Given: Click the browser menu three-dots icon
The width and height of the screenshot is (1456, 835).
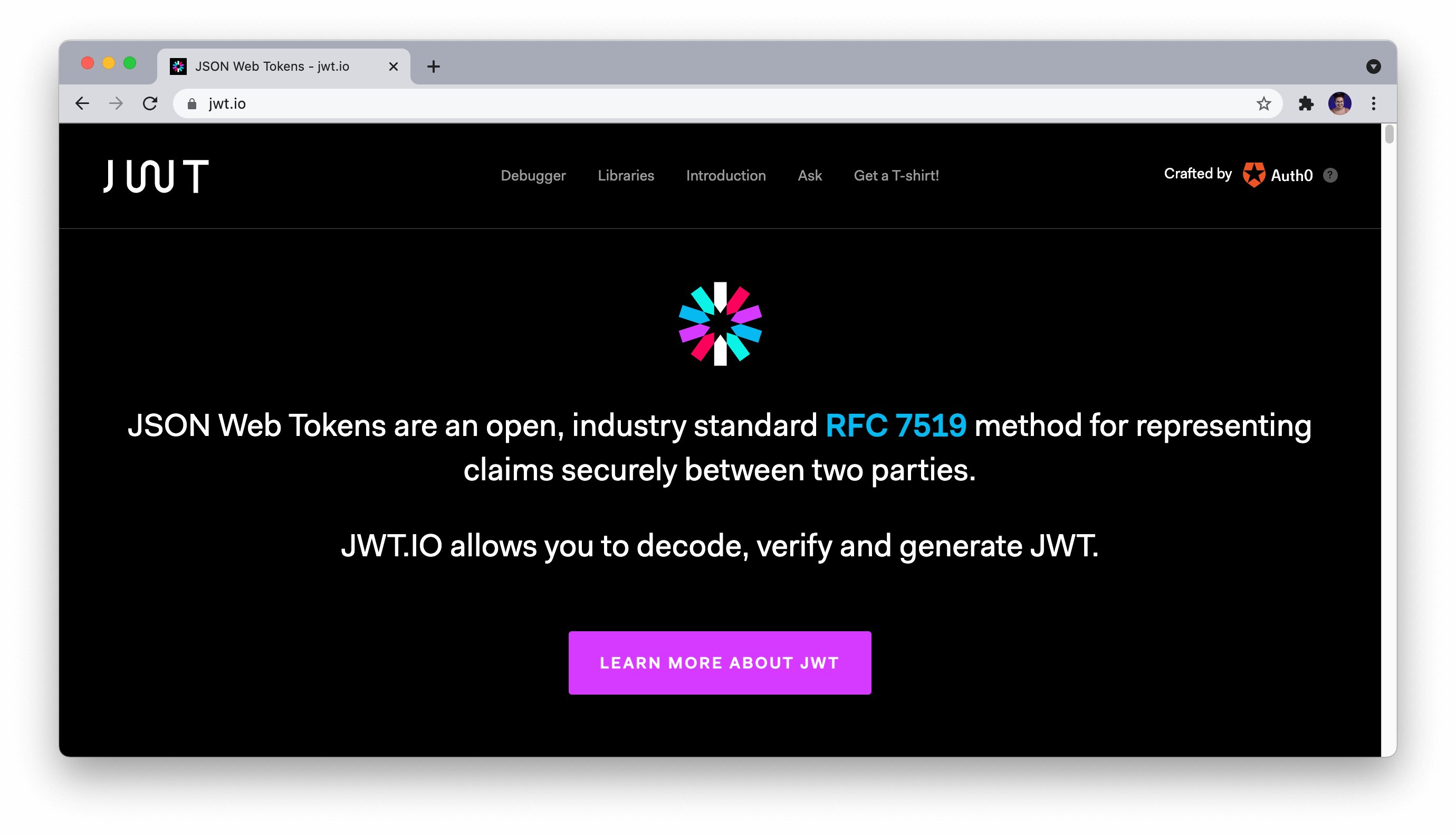Looking at the screenshot, I should [1374, 103].
